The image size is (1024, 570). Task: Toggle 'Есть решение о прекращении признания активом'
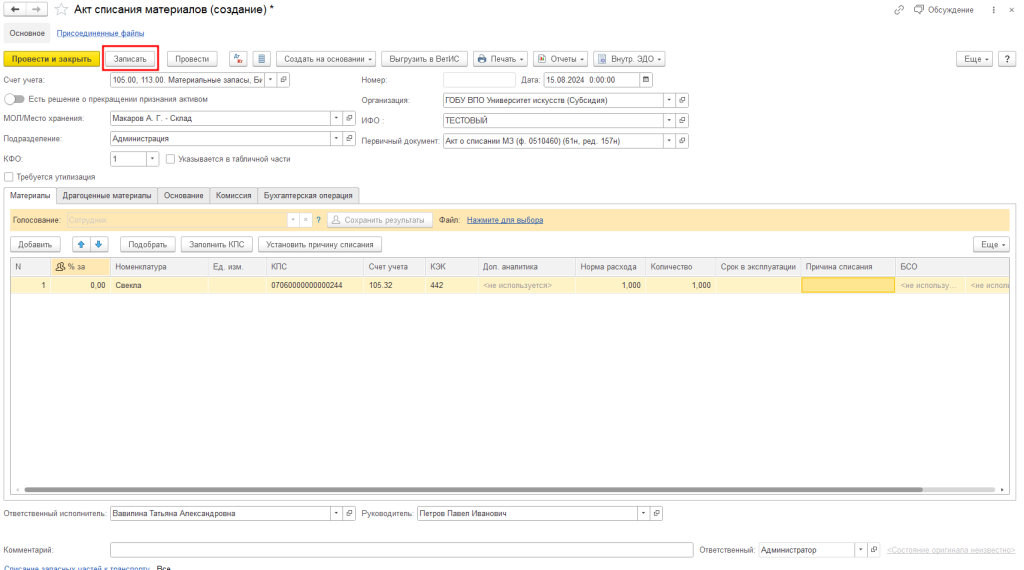14,99
